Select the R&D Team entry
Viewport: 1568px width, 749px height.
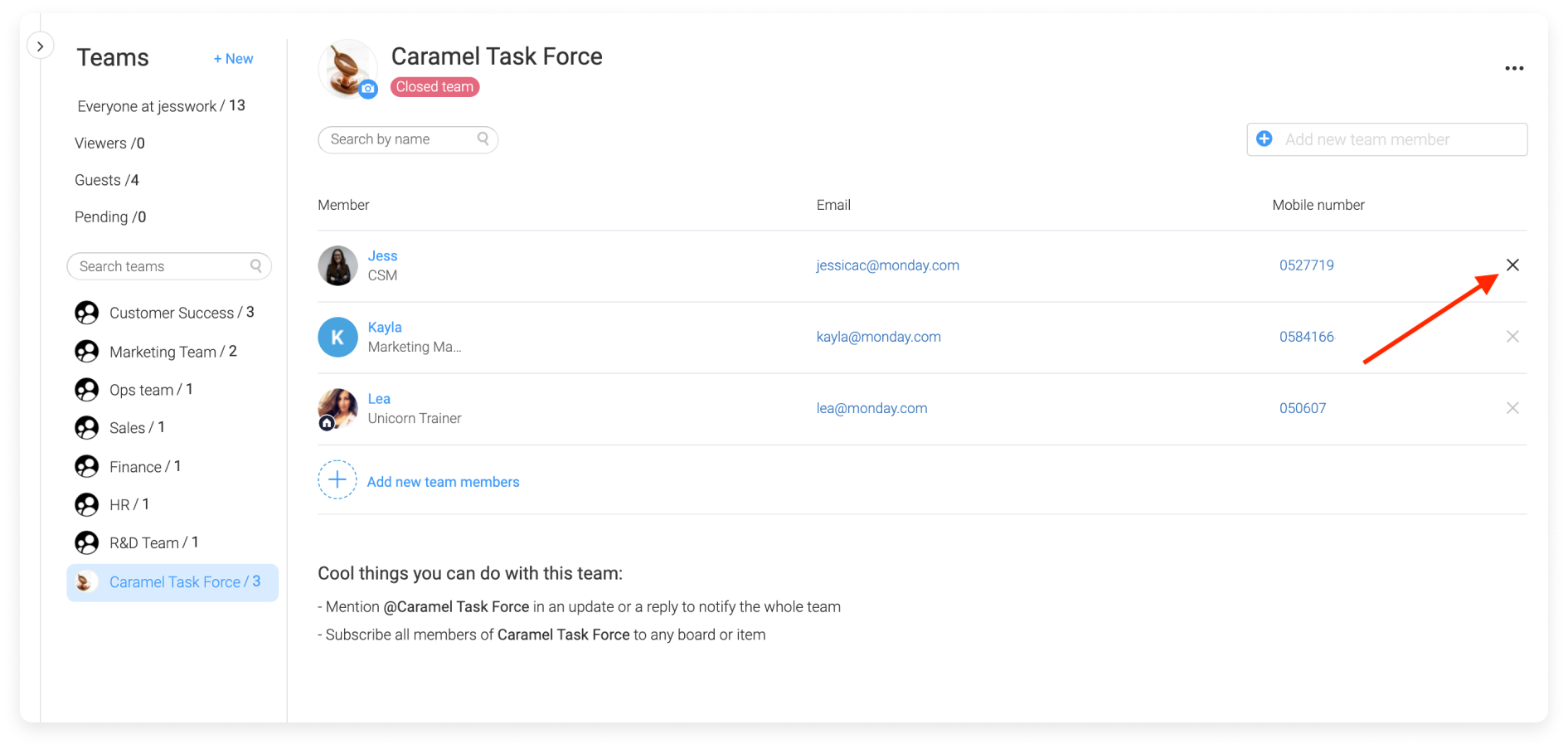pyautogui.click(x=153, y=543)
